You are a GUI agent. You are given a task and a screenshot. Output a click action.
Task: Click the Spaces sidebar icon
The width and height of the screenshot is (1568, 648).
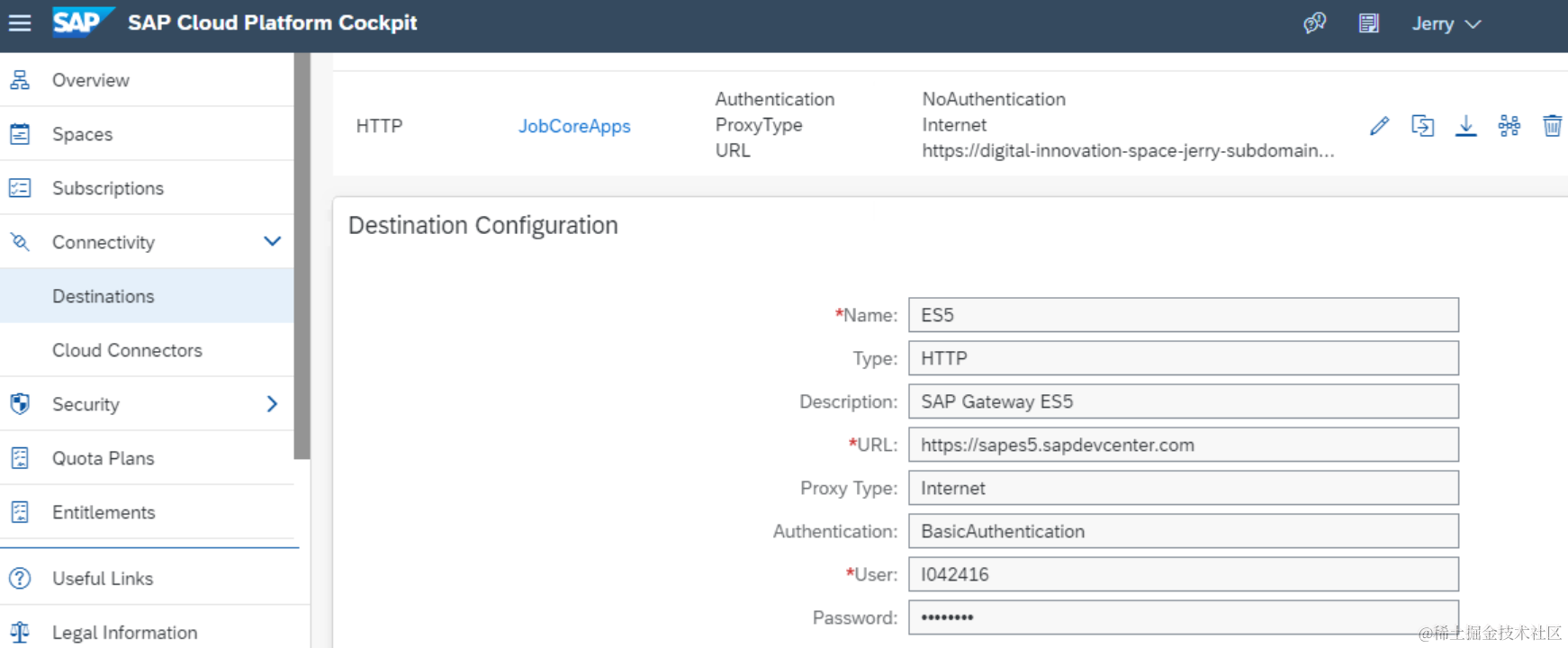coord(20,134)
